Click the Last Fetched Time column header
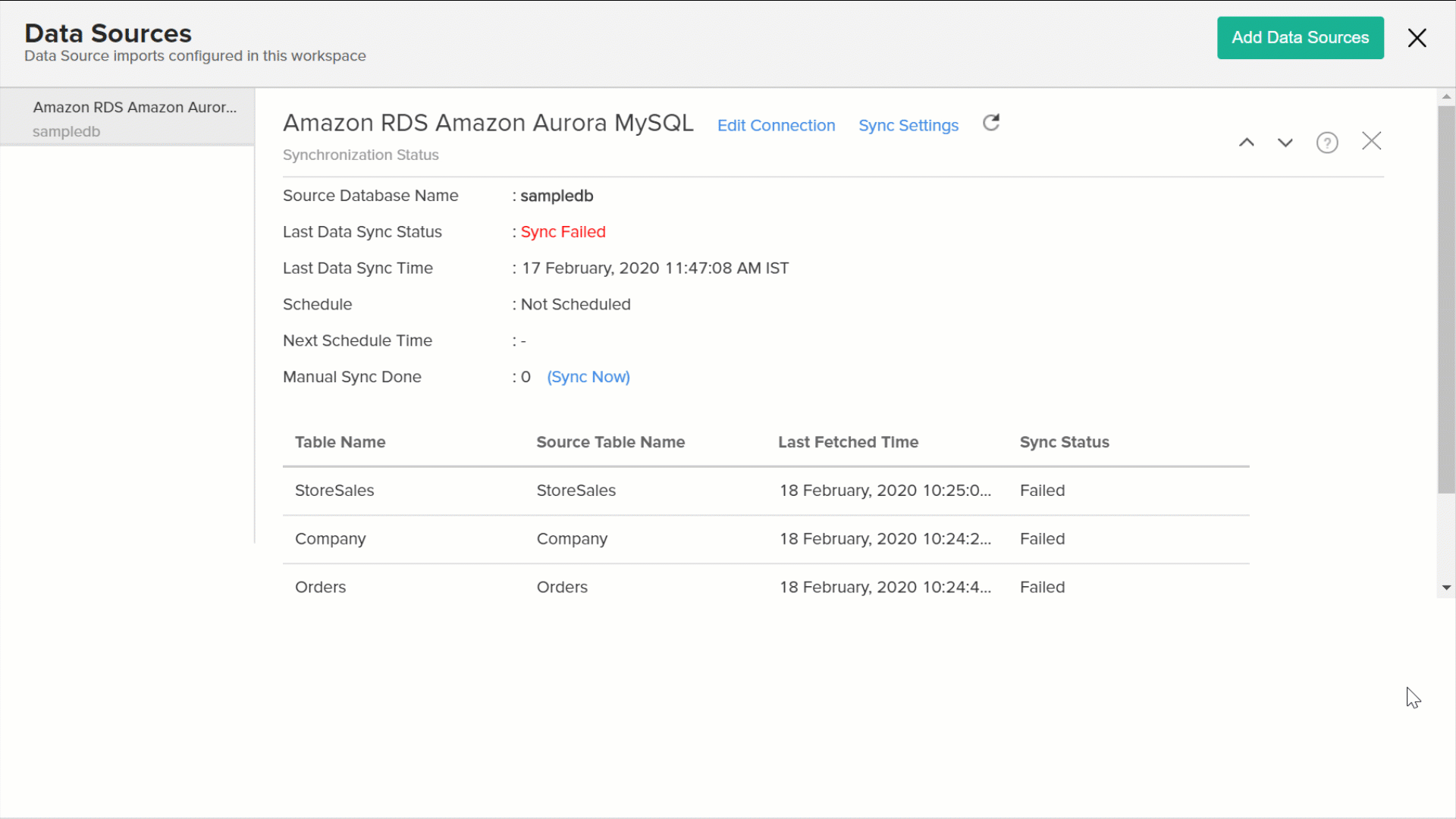This screenshot has height=819, width=1456. point(848,442)
